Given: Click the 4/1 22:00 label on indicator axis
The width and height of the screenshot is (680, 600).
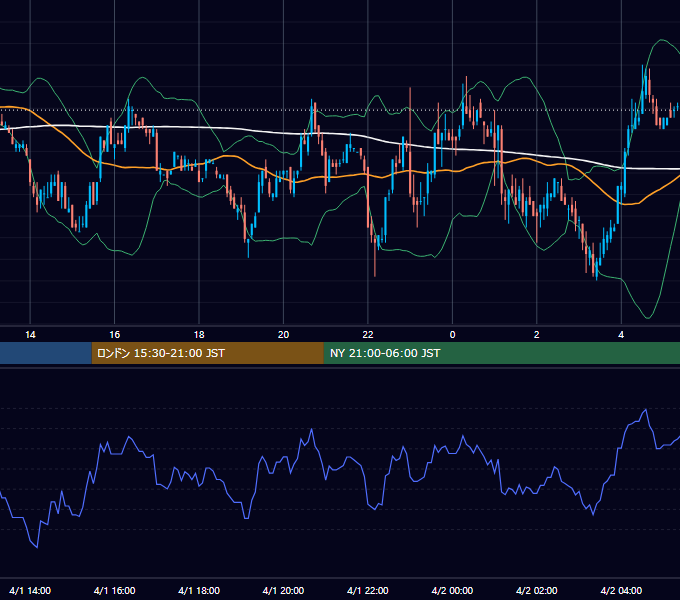Looking at the screenshot, I should pyautogui.click(x=368, y=590).
